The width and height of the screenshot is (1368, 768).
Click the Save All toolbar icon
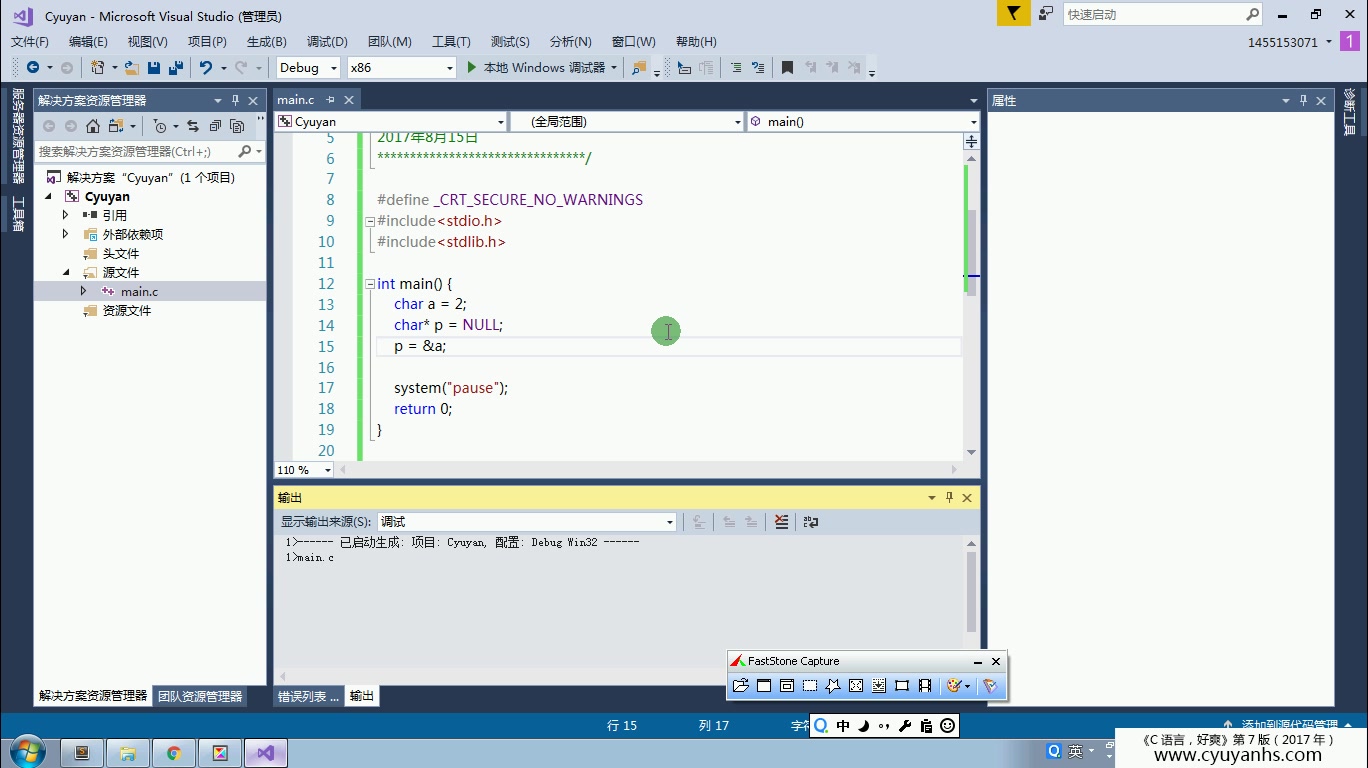pos(176,67)
